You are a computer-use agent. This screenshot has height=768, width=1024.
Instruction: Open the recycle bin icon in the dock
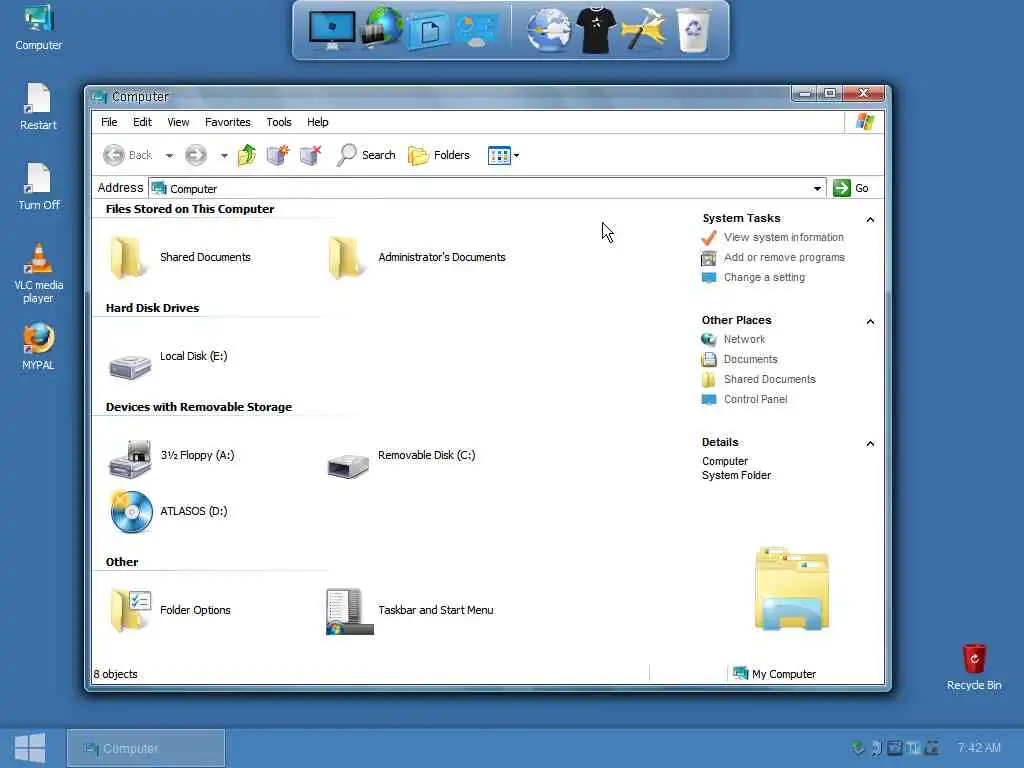(x=693, y=30)
